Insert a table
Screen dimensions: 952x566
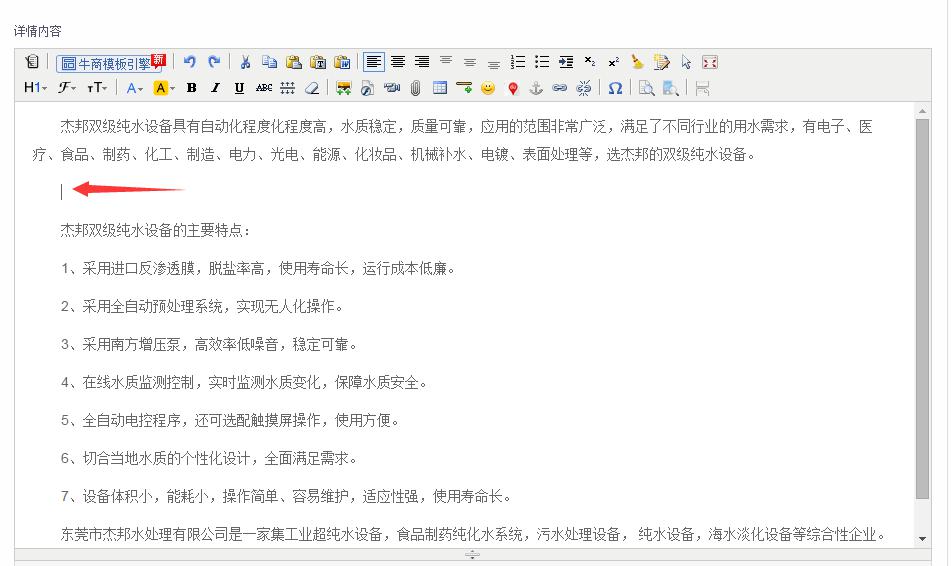(440, 88)
